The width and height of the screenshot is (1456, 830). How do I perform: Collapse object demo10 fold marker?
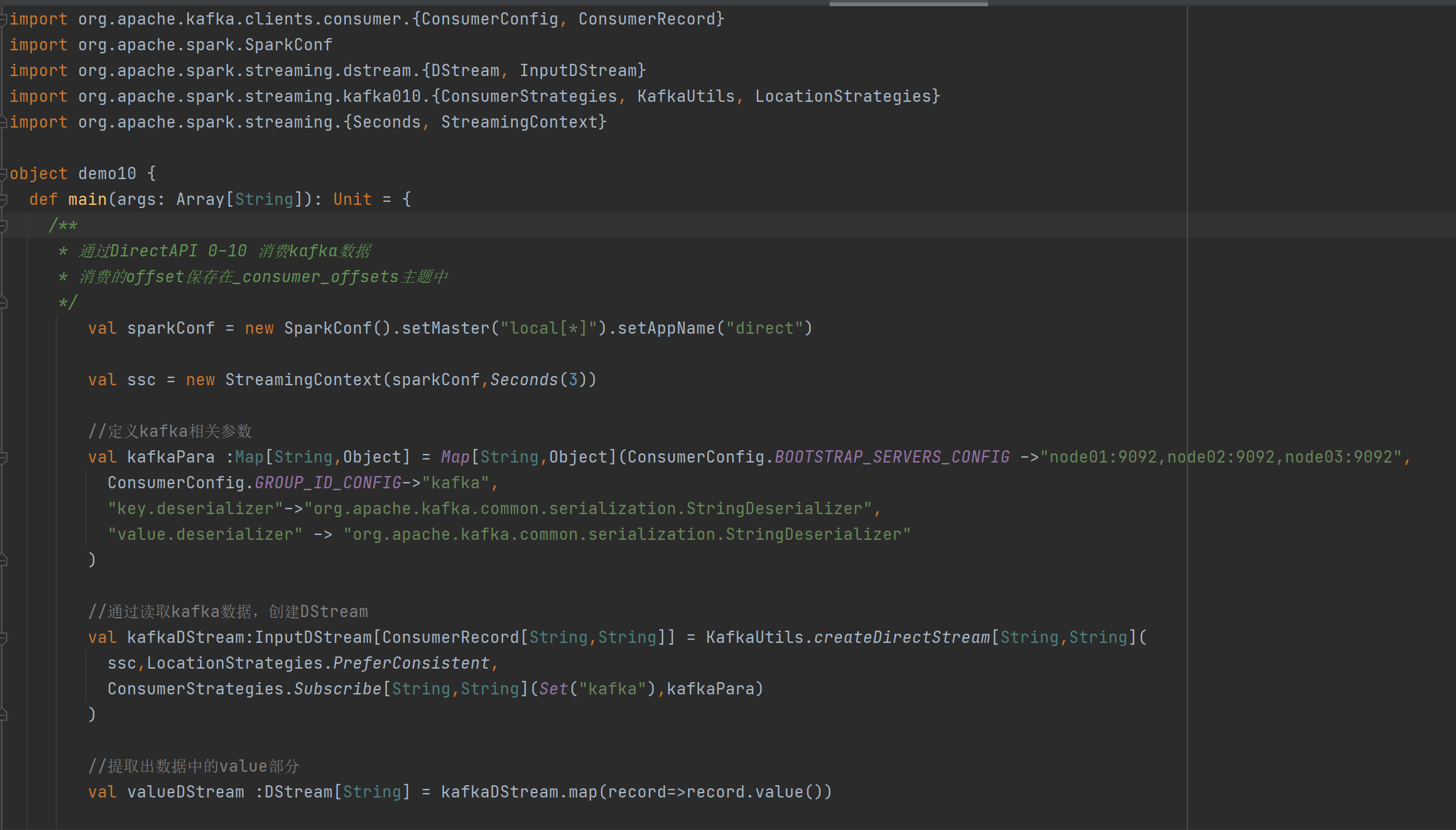(4, 174)
